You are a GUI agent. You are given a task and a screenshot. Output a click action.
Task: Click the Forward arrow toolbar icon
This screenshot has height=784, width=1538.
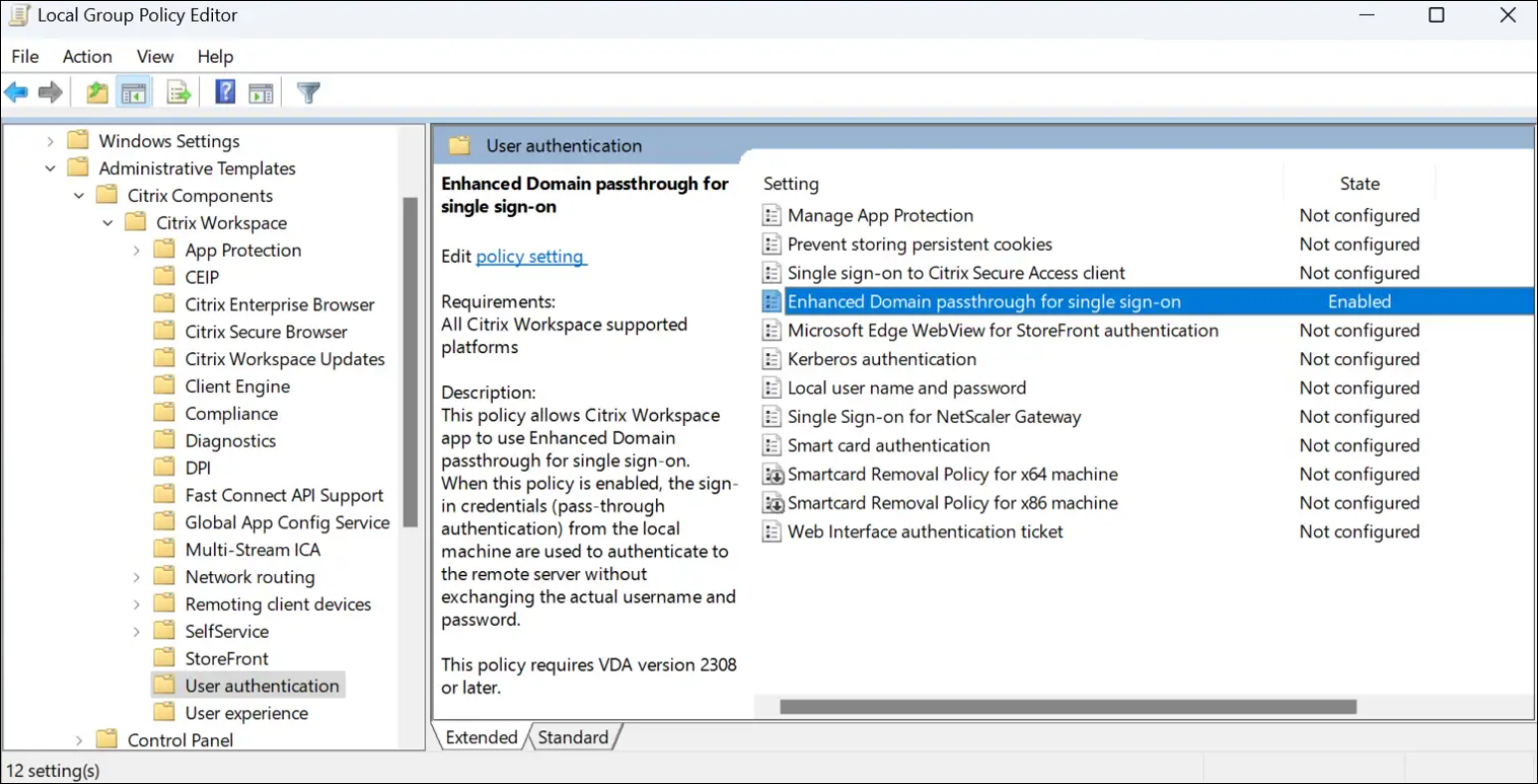[x=51, y=94]
